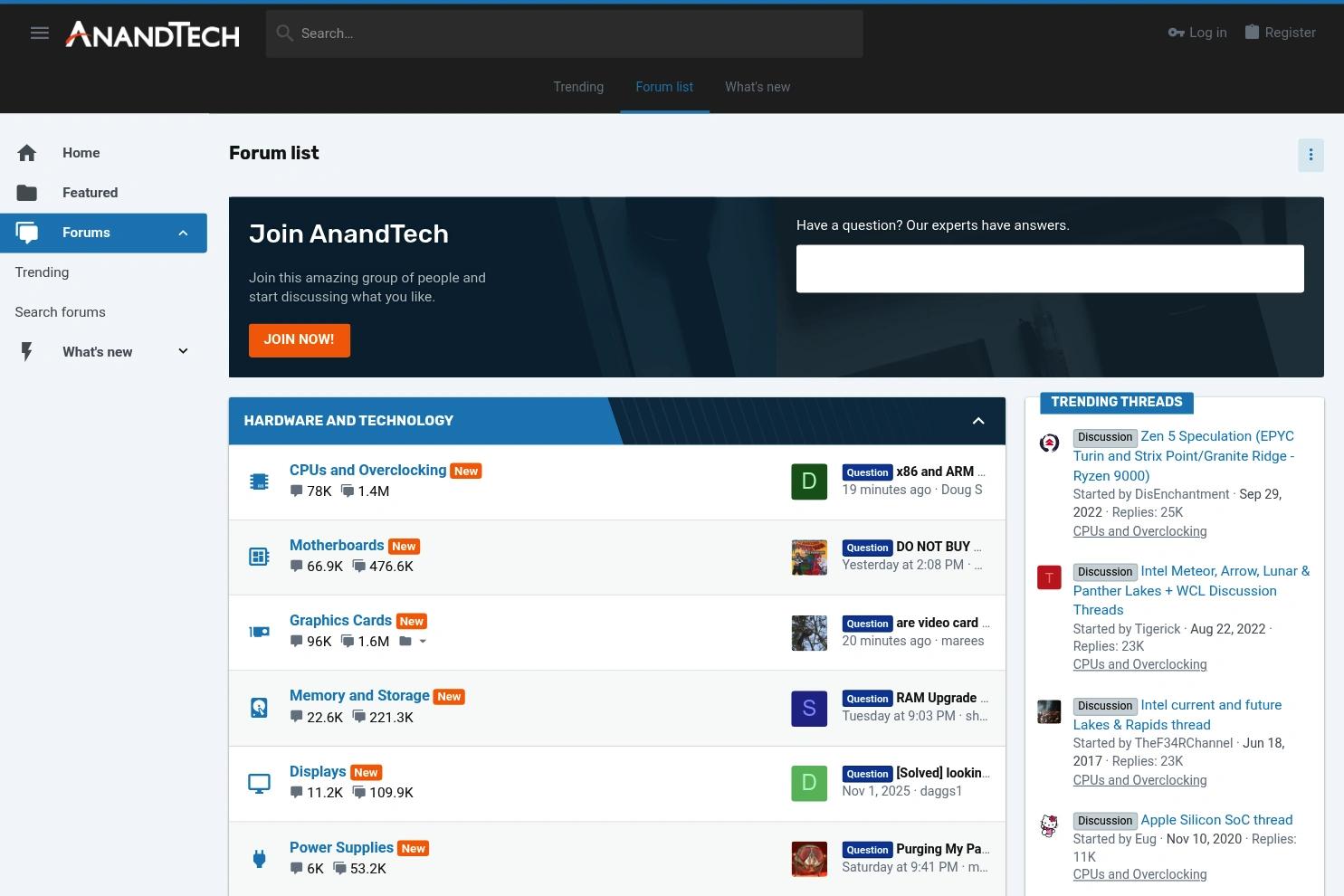The height and width of the screenshot is (896, 1344).
Task: Click CPUs and Overclocking under Zen 5 thread
Action: [x=1139, y=531]
